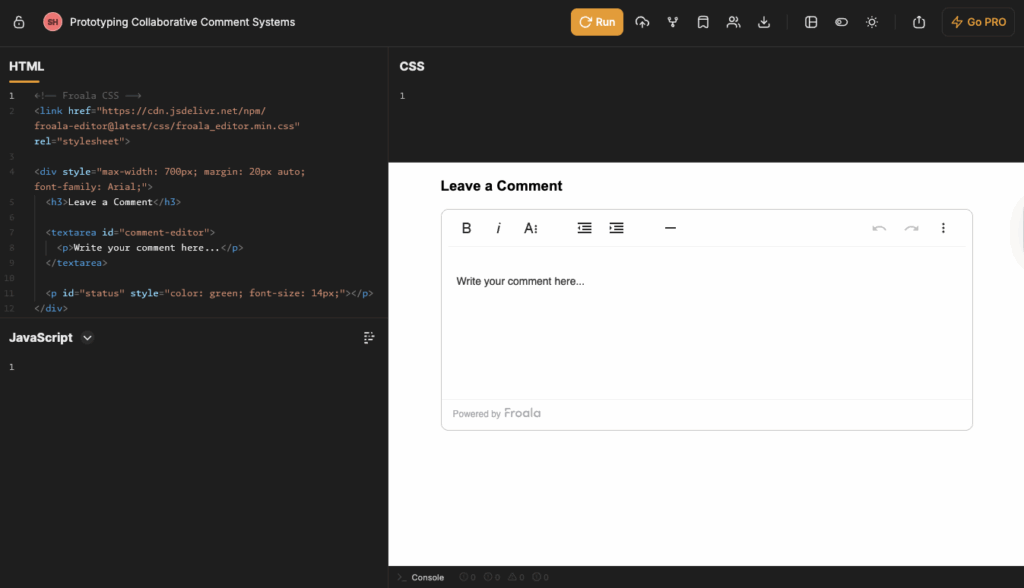Click the 'Write your comment here...' HTML code line
The width and height of the screenshot is (1024, 588).
(x=150, y=248)
